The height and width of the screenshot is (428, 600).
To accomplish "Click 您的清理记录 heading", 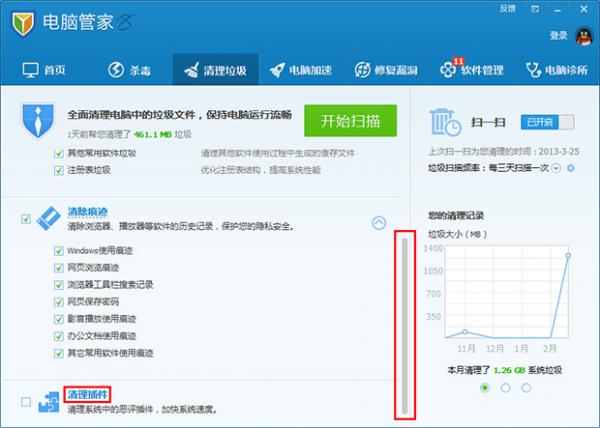I will pyautogui.click(x=456, y=215).
